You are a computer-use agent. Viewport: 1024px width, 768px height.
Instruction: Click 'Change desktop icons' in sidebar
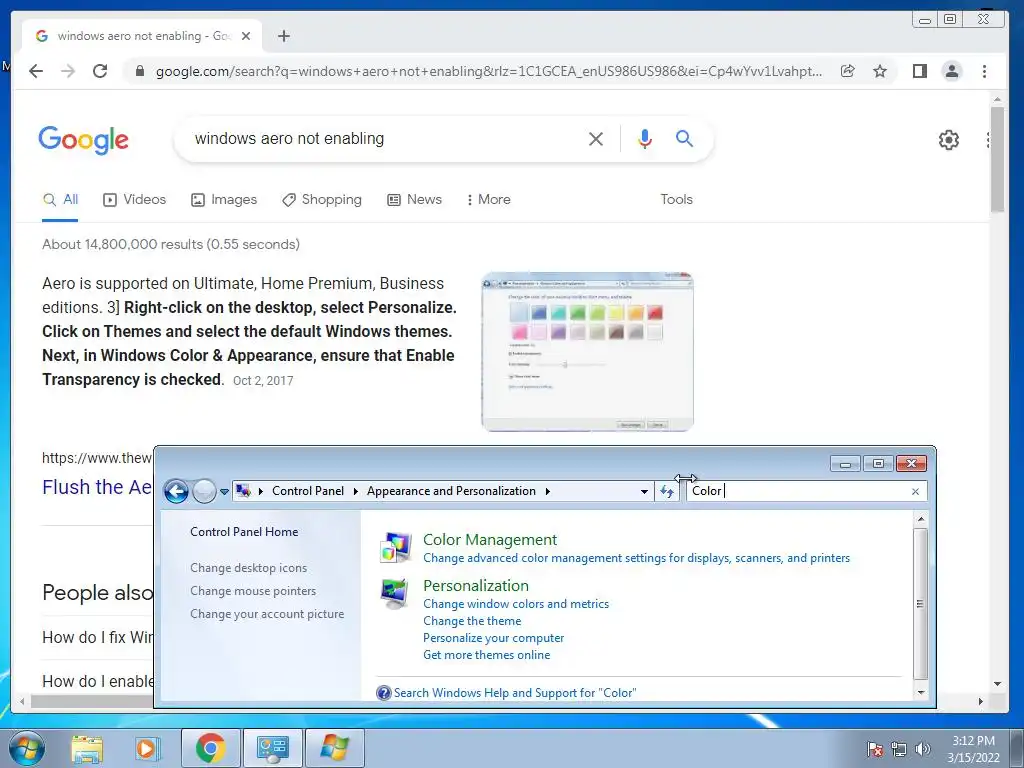pos(248,568)
